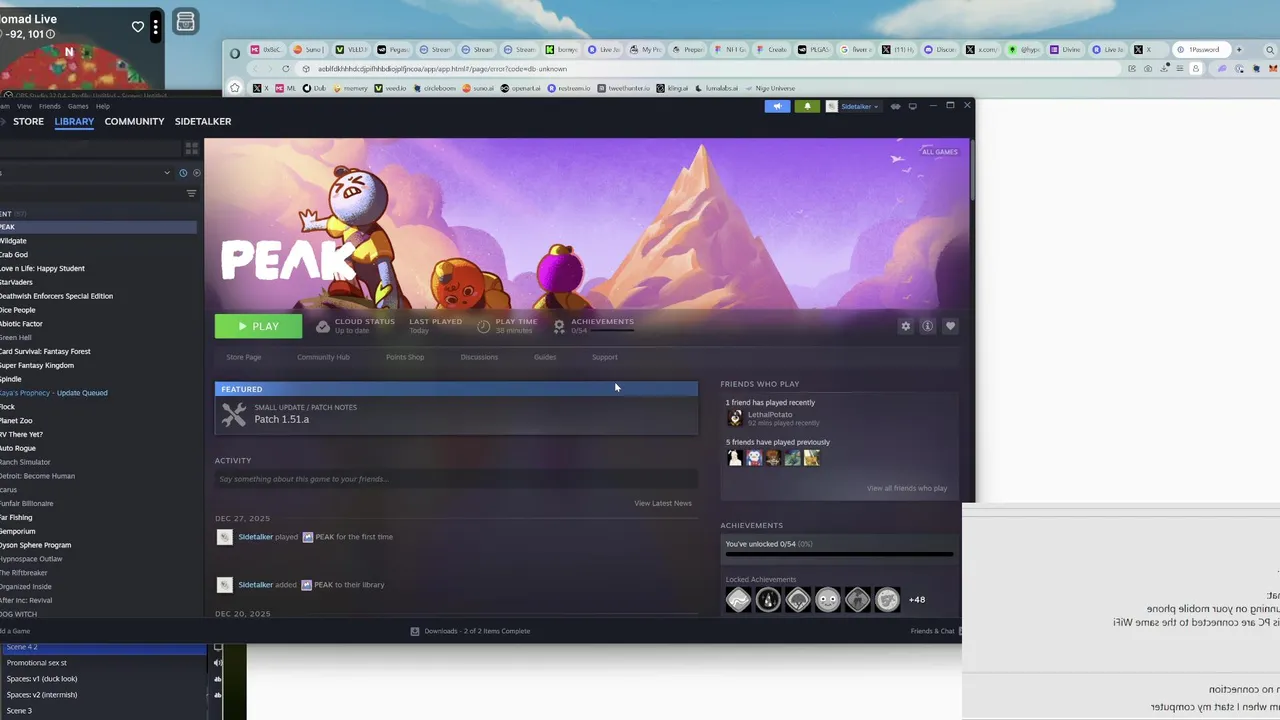Click the ready-to-play filter icon

click(x=196, y=173)
